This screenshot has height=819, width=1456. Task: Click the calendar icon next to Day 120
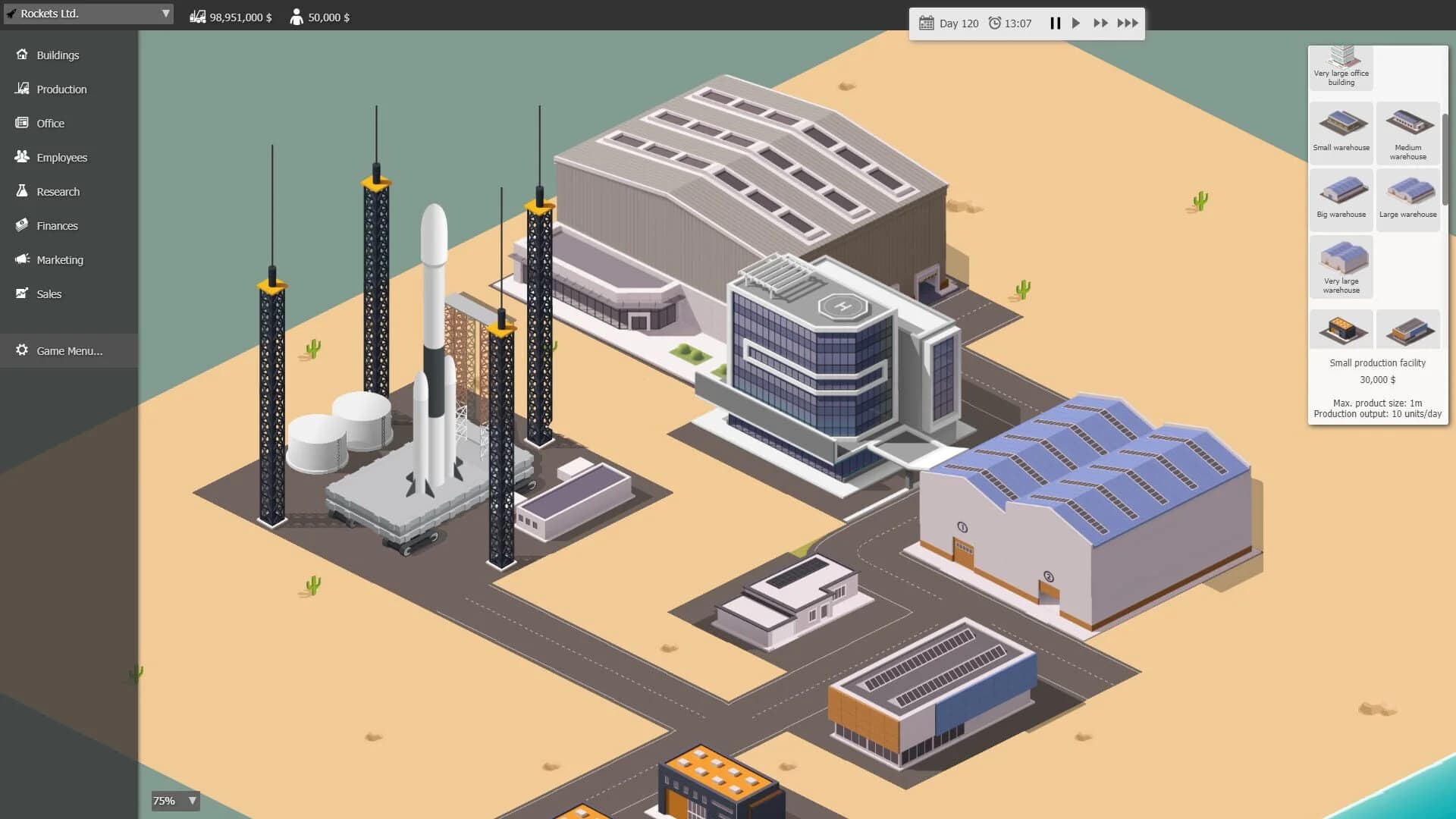pos(926,23)
